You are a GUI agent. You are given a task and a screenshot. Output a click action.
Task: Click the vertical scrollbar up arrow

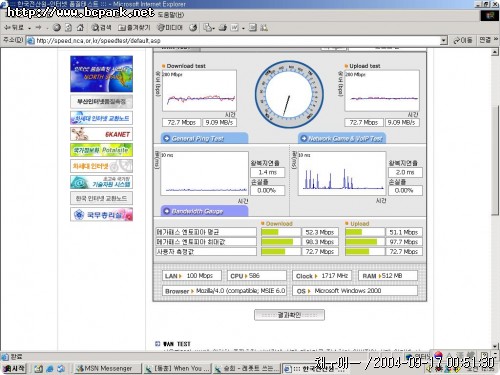(x=495, y=52)
